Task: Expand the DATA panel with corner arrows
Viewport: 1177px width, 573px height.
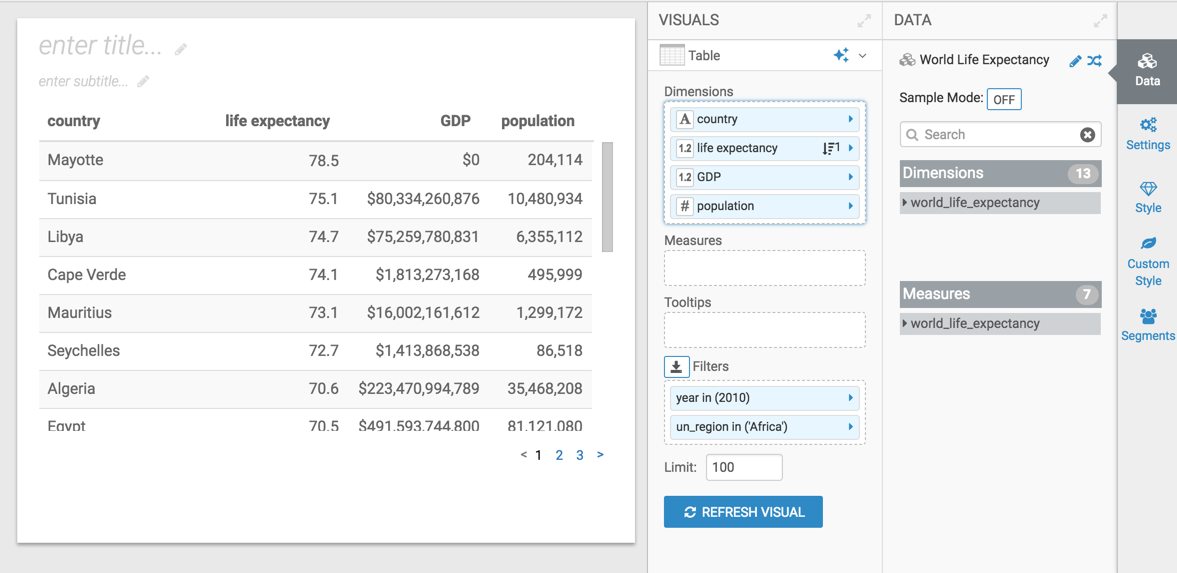Action: (x=1100, y=21)
